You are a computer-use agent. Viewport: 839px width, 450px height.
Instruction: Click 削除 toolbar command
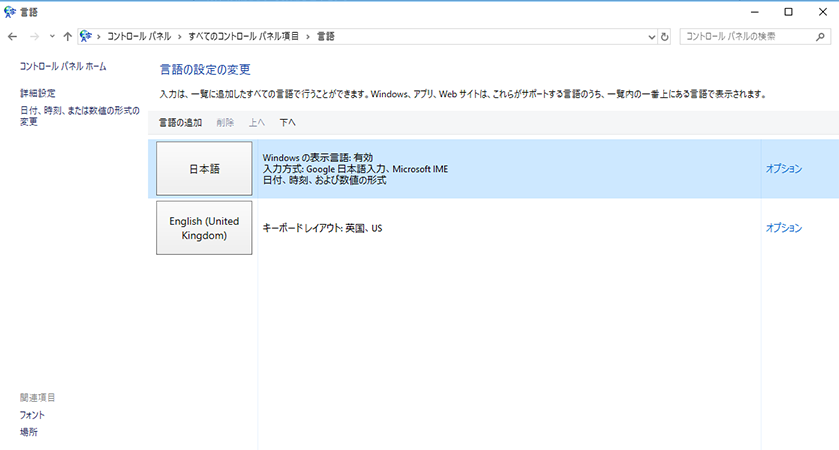coord(225,123)
